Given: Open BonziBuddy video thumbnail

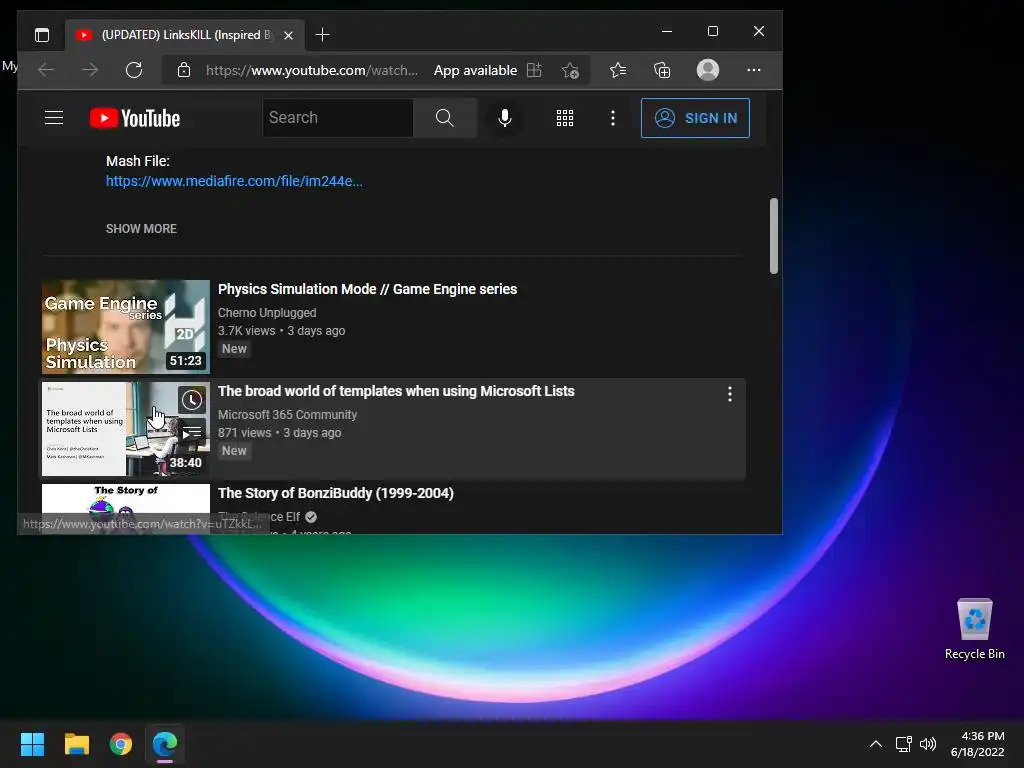Looking at the screenshot, I should pos(126,508).
